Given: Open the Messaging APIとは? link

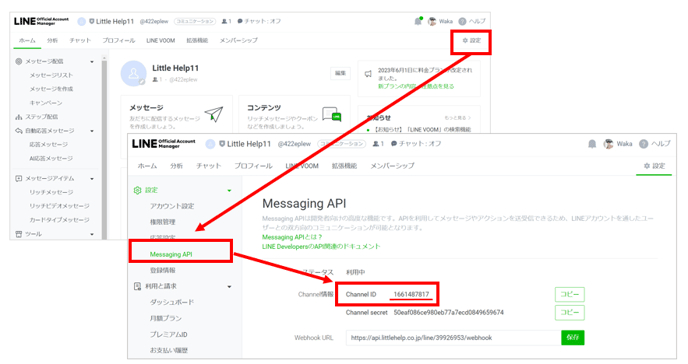Looking at the screenshot, I should pos(292,237).
